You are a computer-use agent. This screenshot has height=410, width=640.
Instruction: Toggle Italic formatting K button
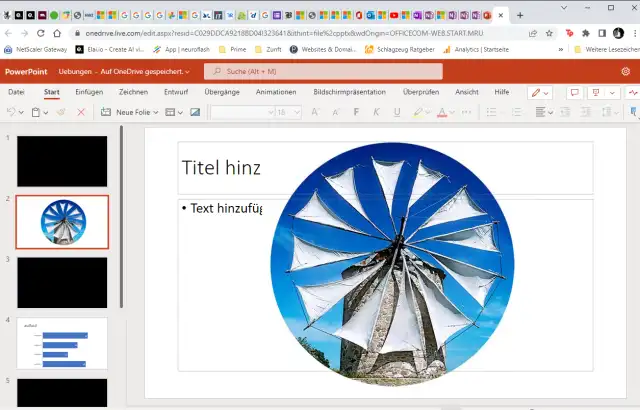pos(376,112)
